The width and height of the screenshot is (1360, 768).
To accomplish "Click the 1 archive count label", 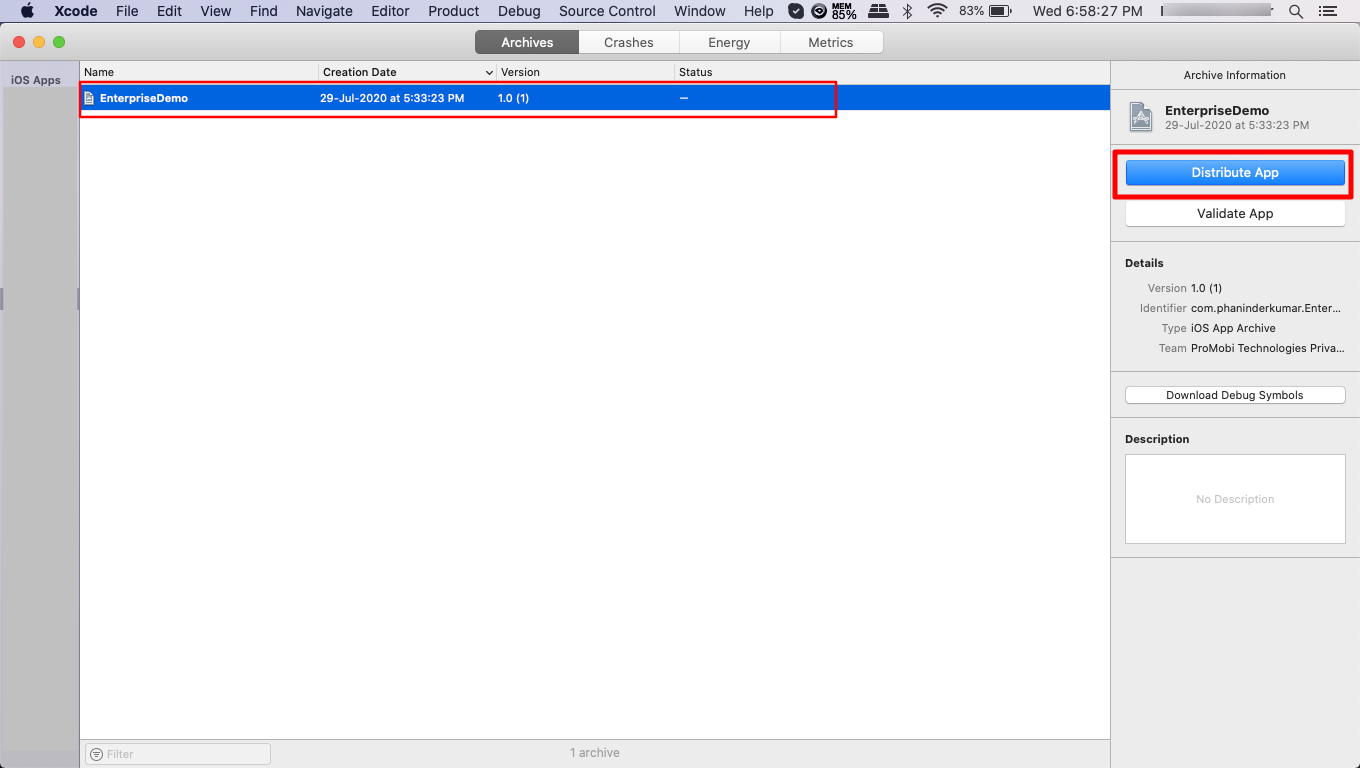I will tap(595, 753).
